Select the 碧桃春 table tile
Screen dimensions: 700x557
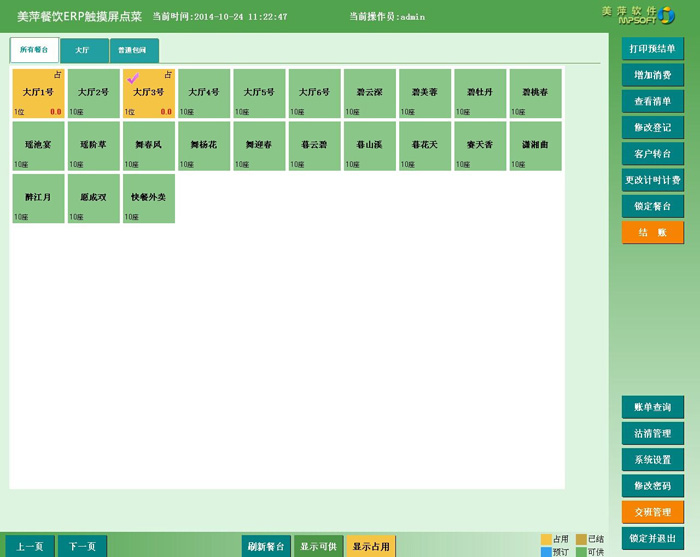(x=535, y=93)
